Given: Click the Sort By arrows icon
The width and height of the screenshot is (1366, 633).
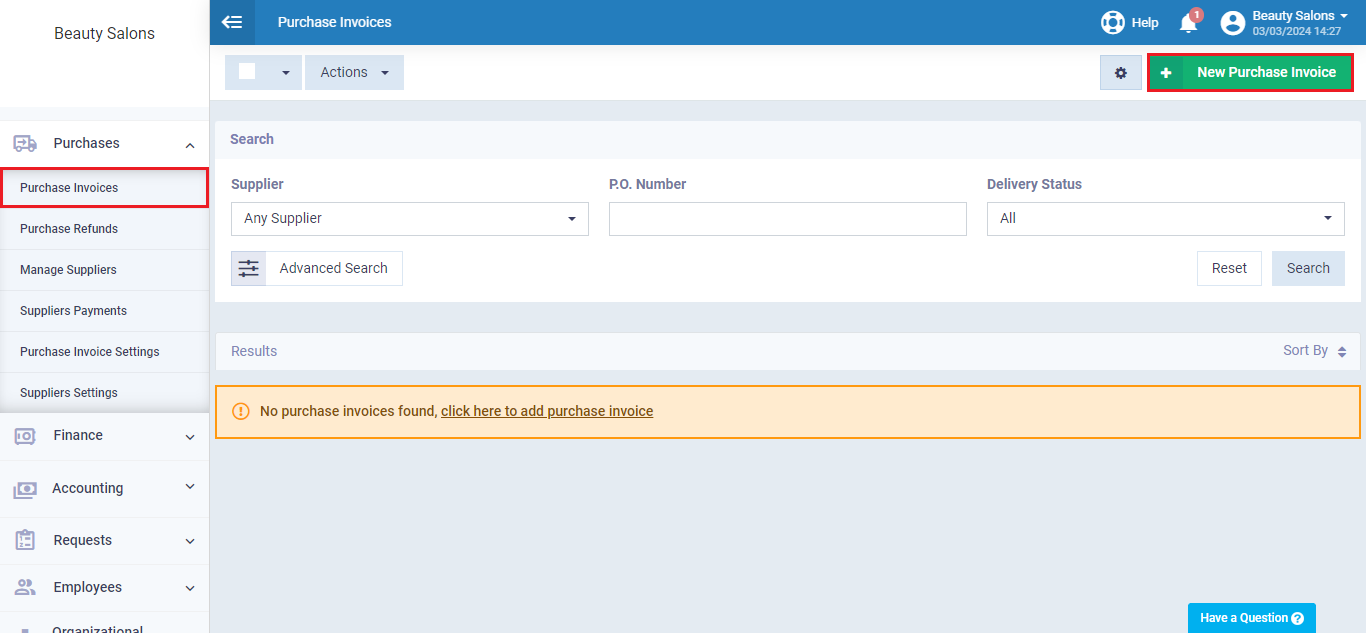Looking at the screenshot, I should pyautogui.click(x=1342, y=352).
